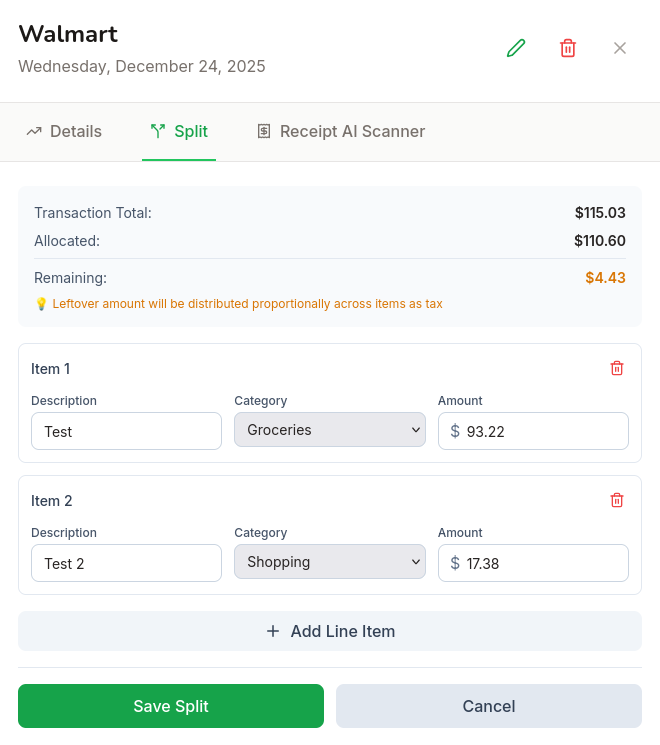Click the plus icon on Add Line Item
The width and height of the screenshot is (660, 745).
(x=273, y=631)
